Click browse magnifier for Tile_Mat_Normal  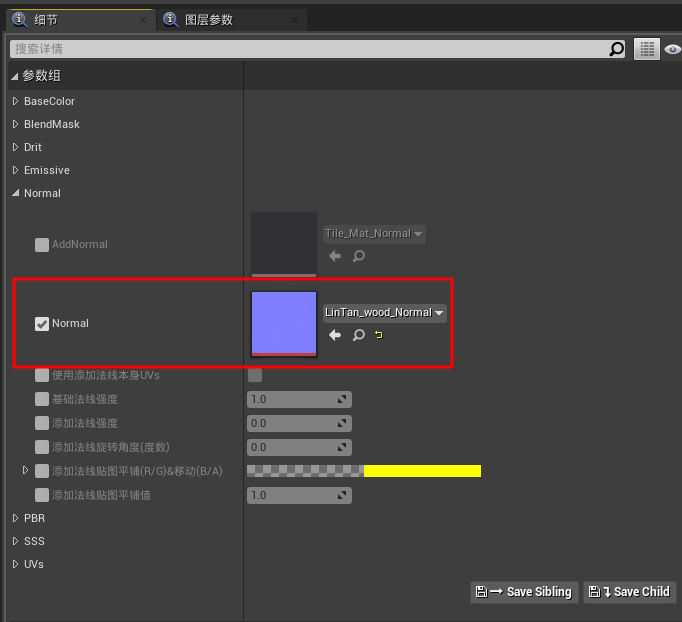coord(358,256)
